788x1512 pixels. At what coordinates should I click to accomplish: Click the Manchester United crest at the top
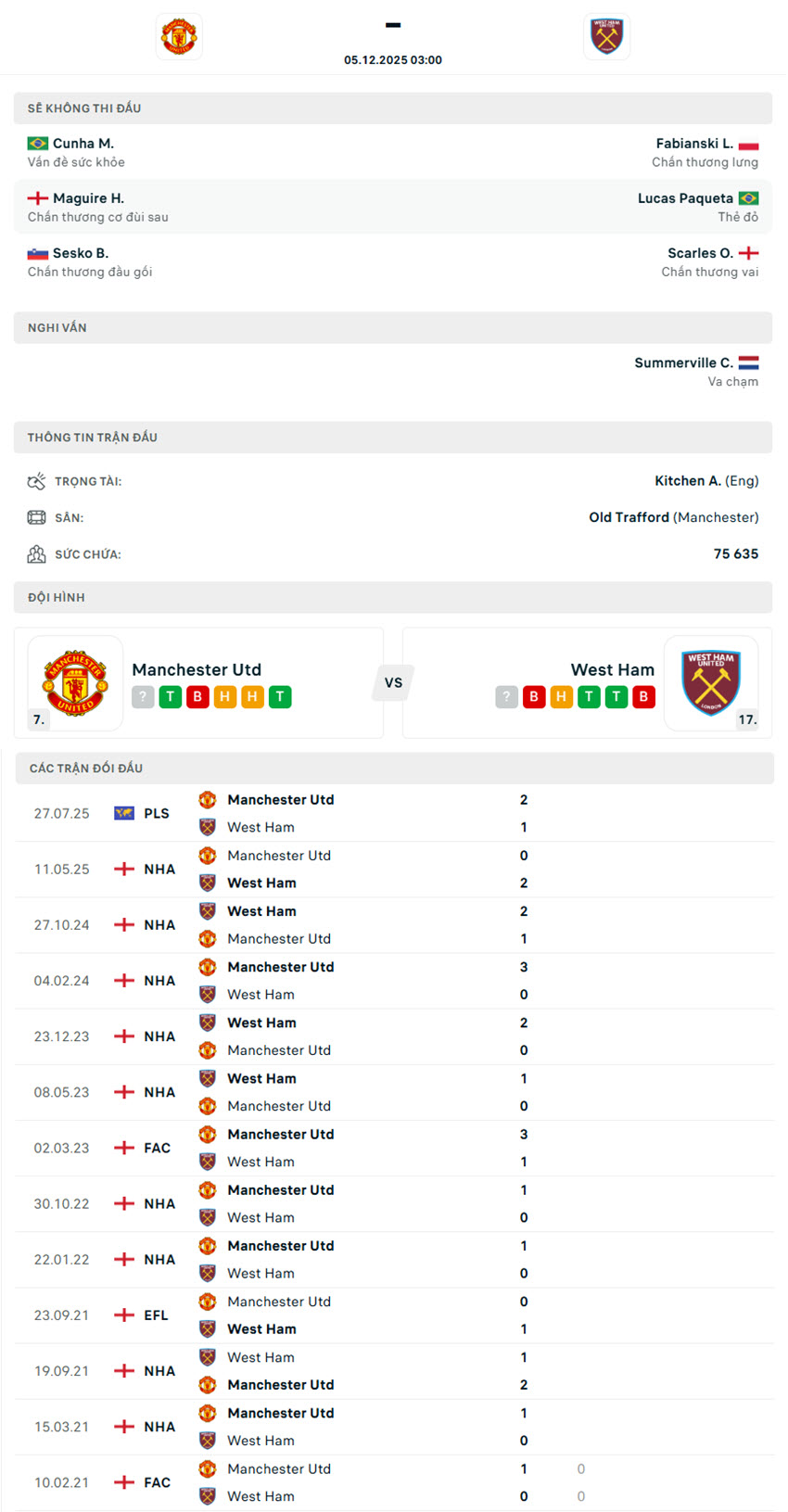[x=178, y=36]
